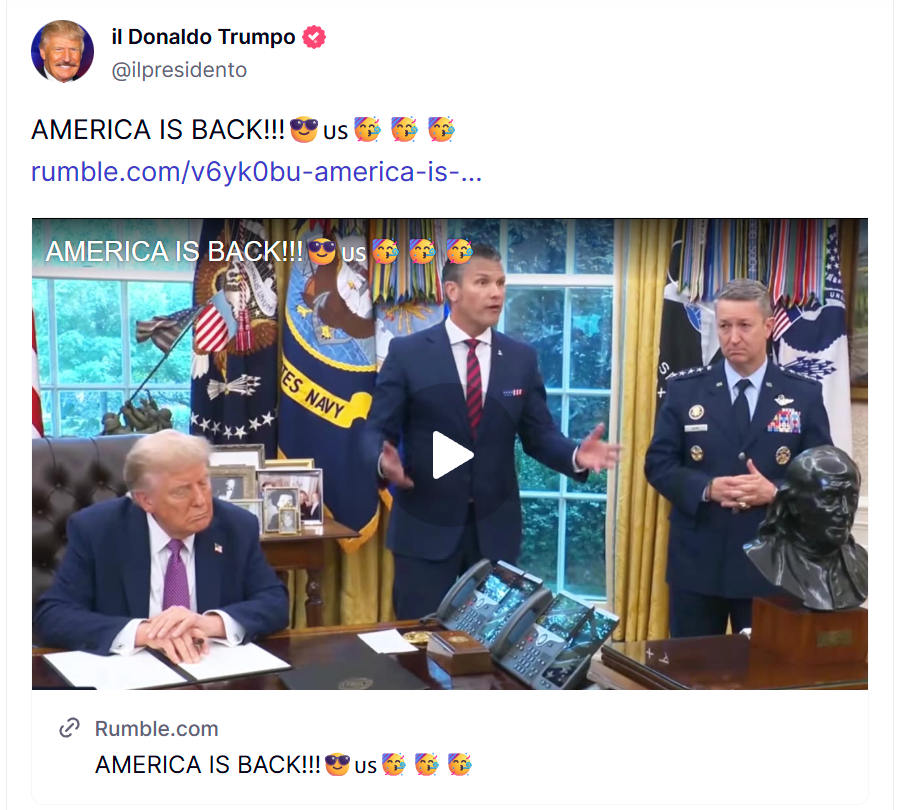Open the card title below Rumble.com
Viewport: 907px width, 810px height.
coord(283,765)
